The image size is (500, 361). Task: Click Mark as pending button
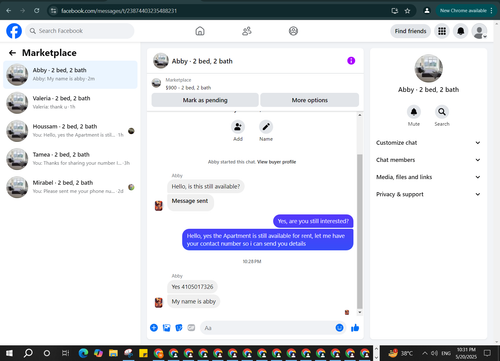(x=205, y=100)
